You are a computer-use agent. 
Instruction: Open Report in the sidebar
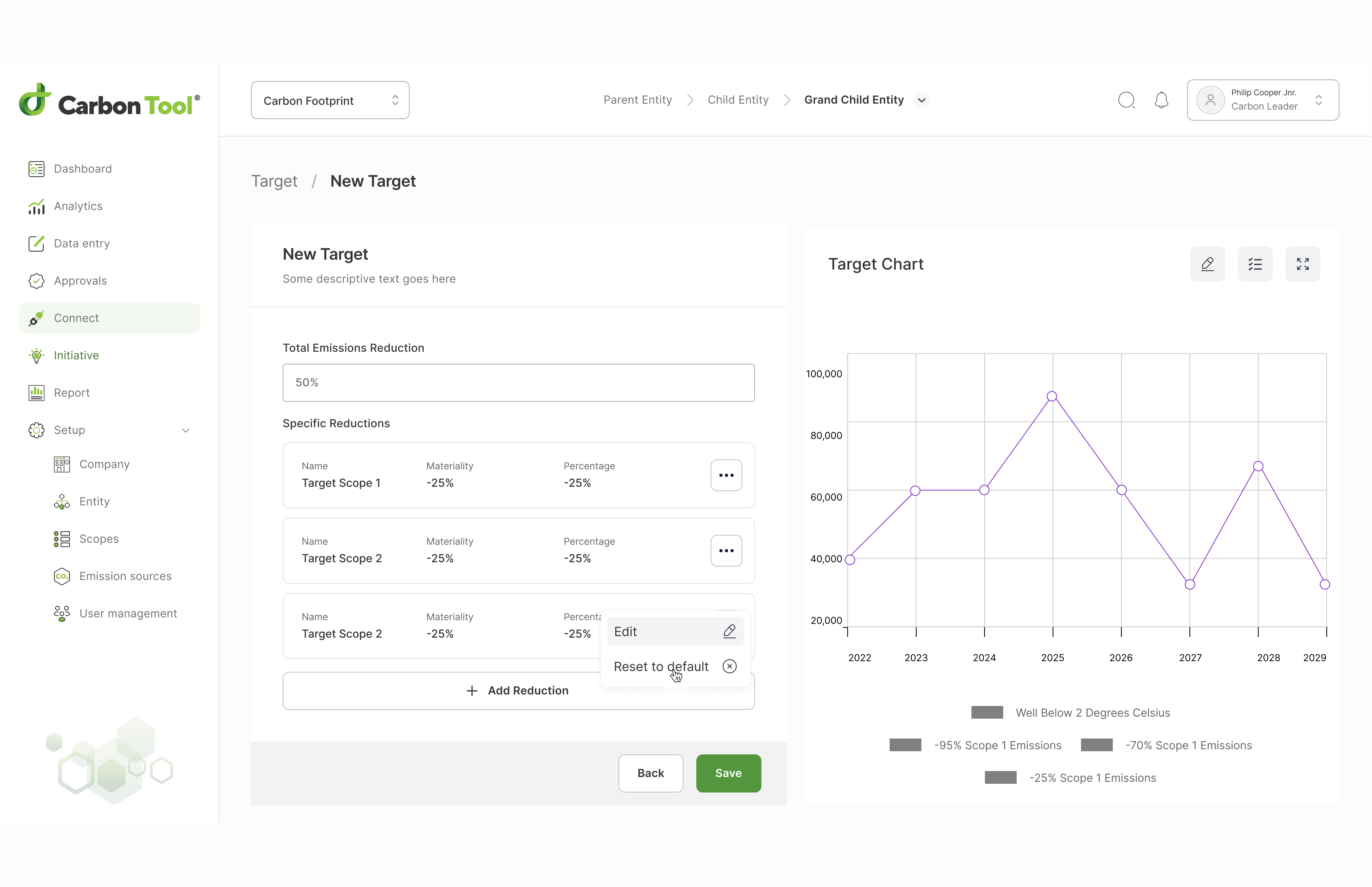[110, 393]
